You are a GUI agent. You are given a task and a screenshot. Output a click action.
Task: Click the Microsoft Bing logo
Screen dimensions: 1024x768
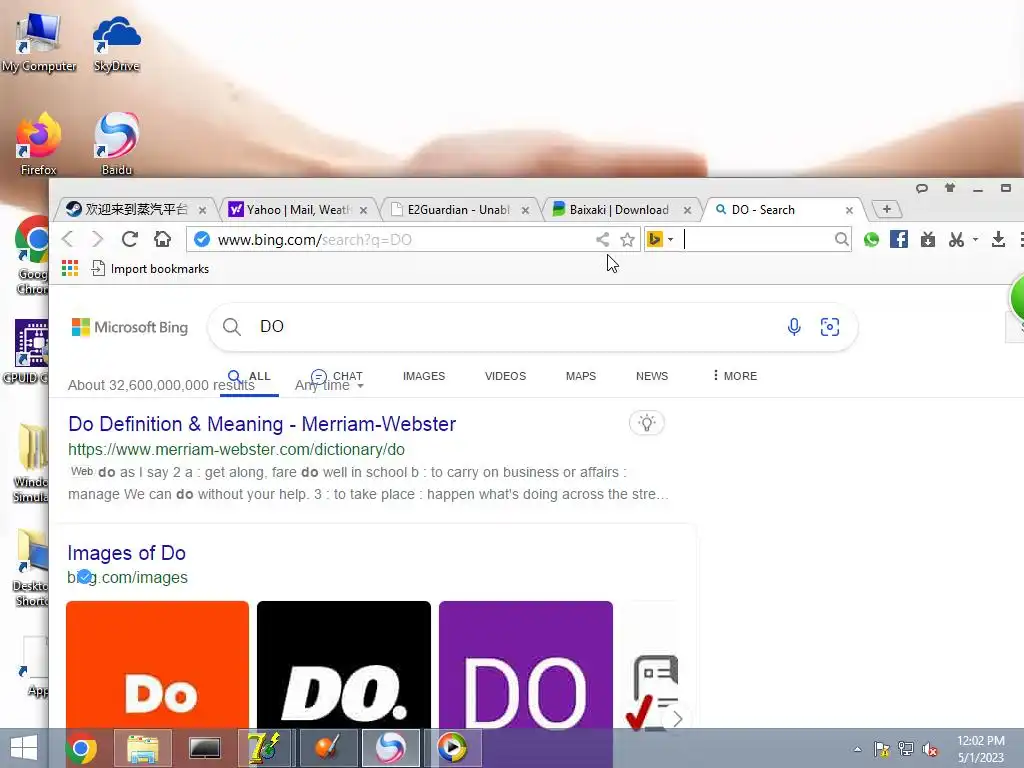pyautogui.click(x=129, y=327)
